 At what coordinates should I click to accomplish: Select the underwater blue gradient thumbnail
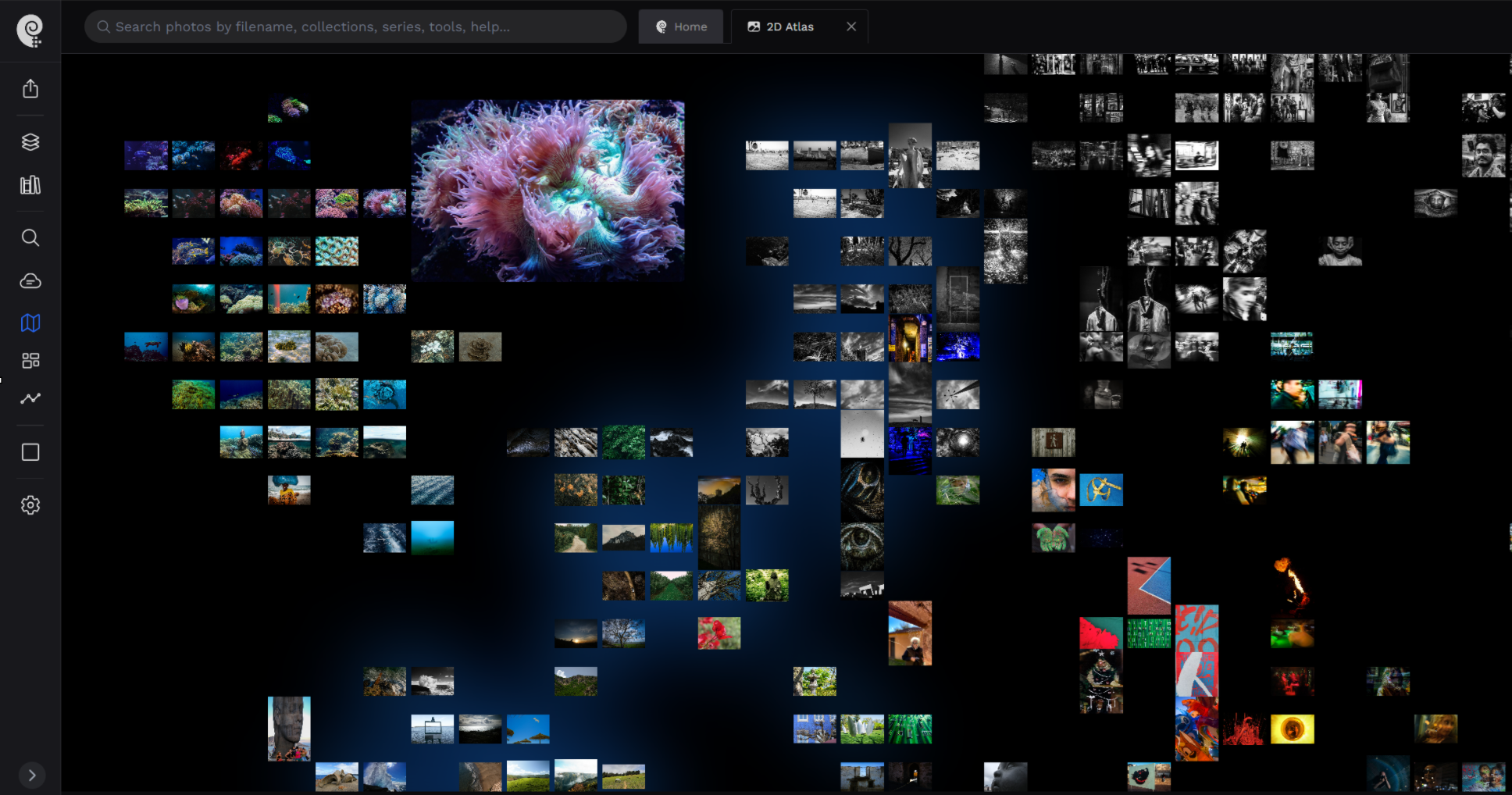pyautogui.click(x=432, y=538)
